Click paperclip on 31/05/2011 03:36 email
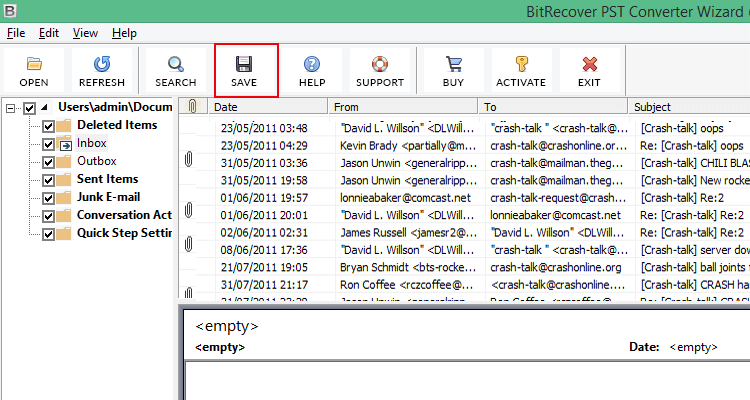Image resolution: width=750 pixels, height=400 pixels. 188,159
